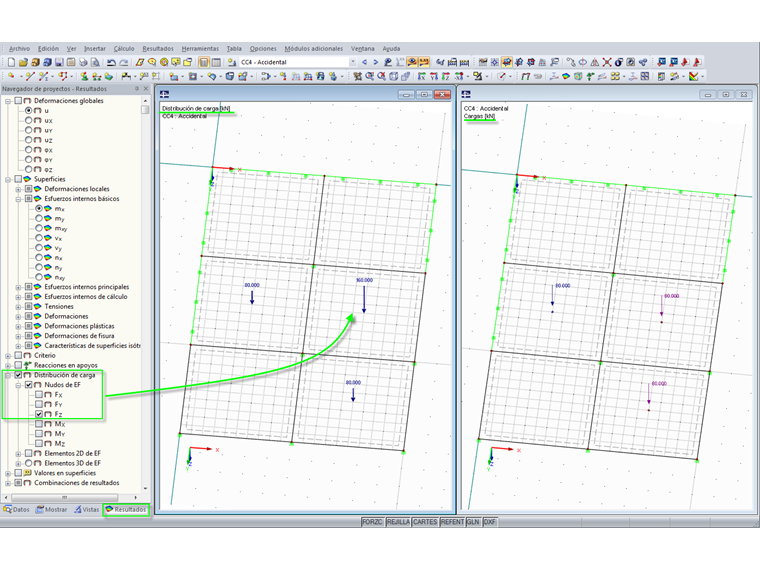Uncheck the Distribución de carga checkbox
This screenshot has height=570, width=760.
coord(18,375)
